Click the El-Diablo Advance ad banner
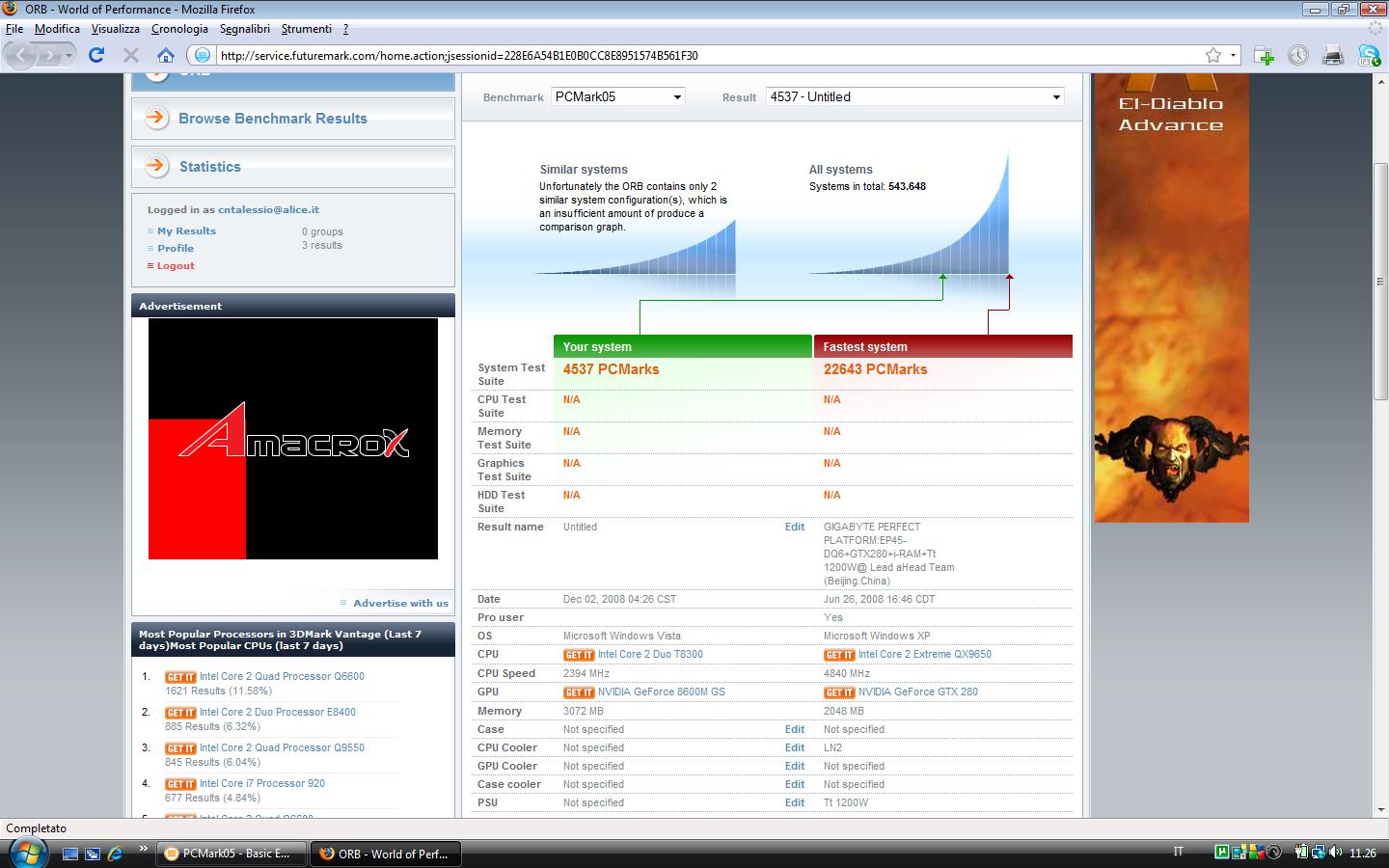 1171,299
